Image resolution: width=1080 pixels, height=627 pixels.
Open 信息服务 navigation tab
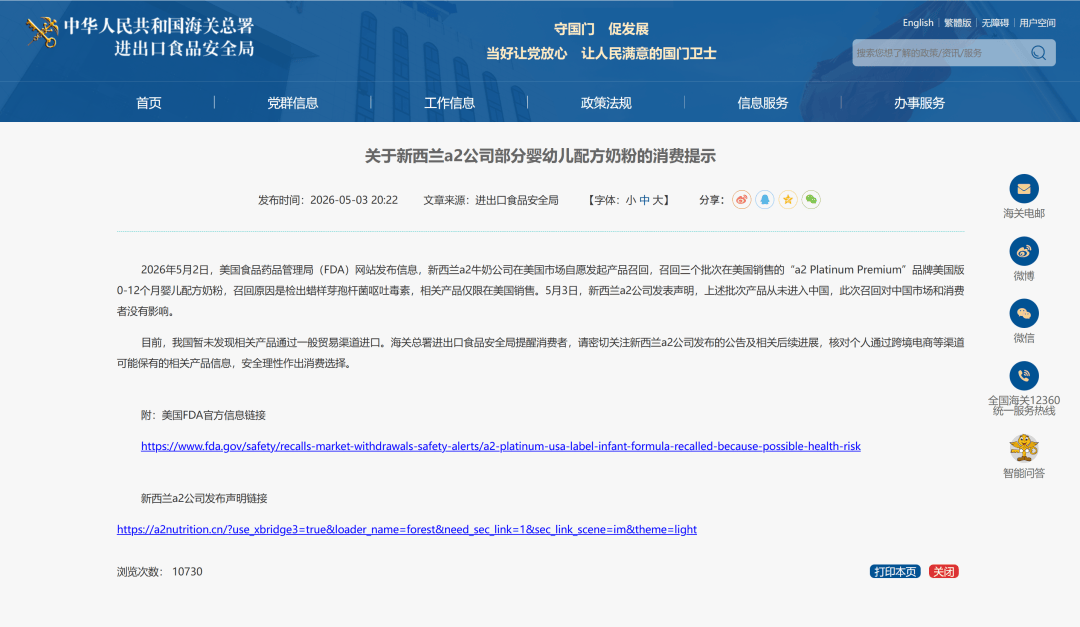(762, 103)
